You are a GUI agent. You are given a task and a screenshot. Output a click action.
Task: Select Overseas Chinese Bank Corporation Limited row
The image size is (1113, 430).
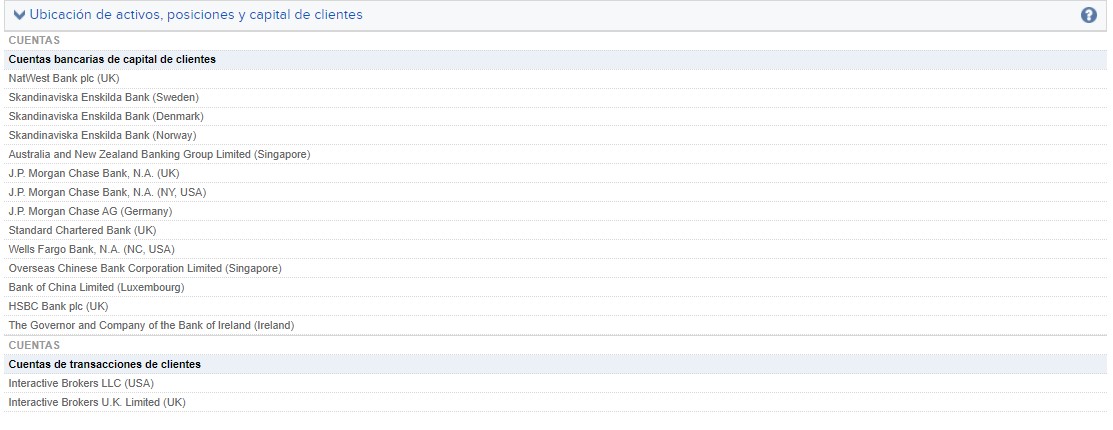pyautogui.click(x=145, y=268)
